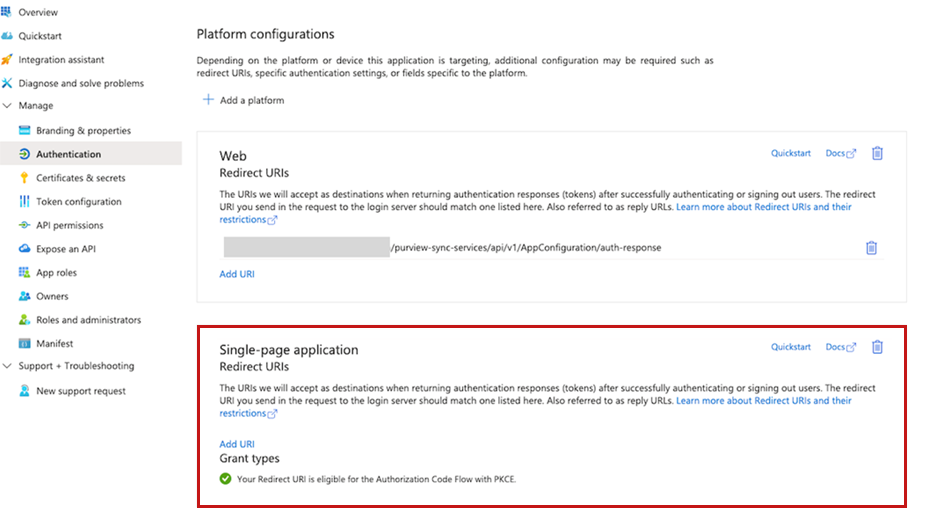The image size is (927, 519).
Task: Click the Authentication sidebar icon
Action: tap(24, 154)
